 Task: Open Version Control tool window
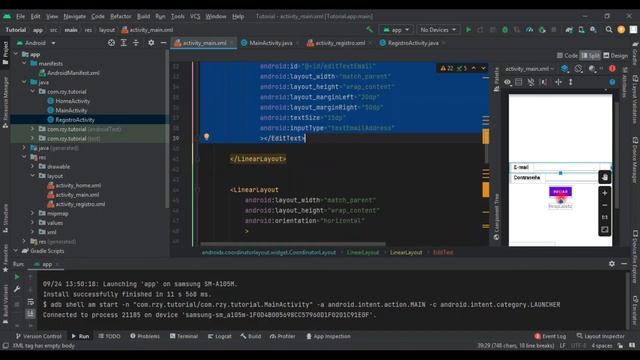coord(38,336)
